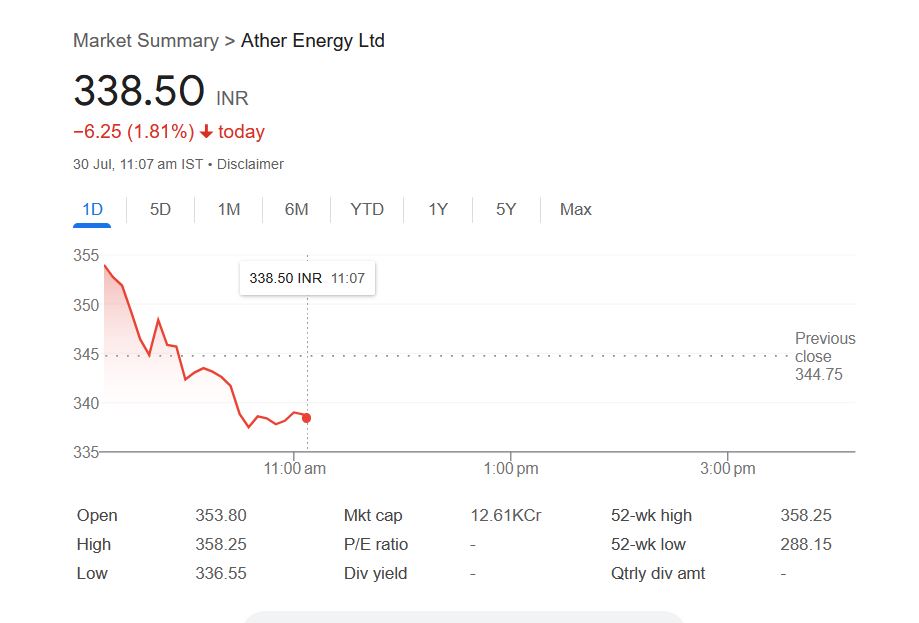Click the Previous close 344.75 label
Viewport: 919px width, 623px height.
click(x=825, y=356)
